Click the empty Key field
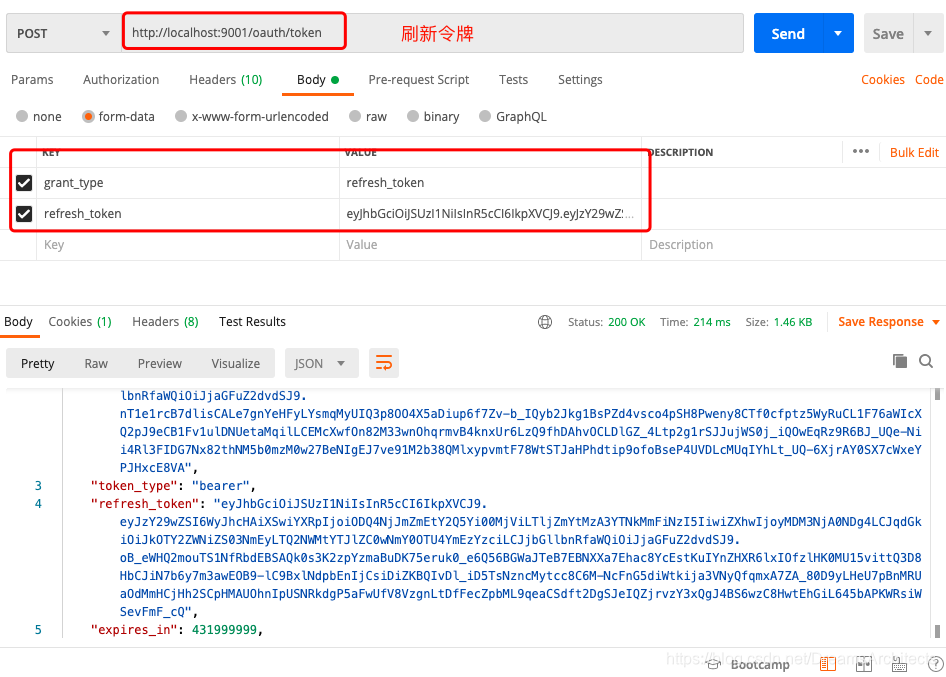The image size is (946, 677). point(188,245)
